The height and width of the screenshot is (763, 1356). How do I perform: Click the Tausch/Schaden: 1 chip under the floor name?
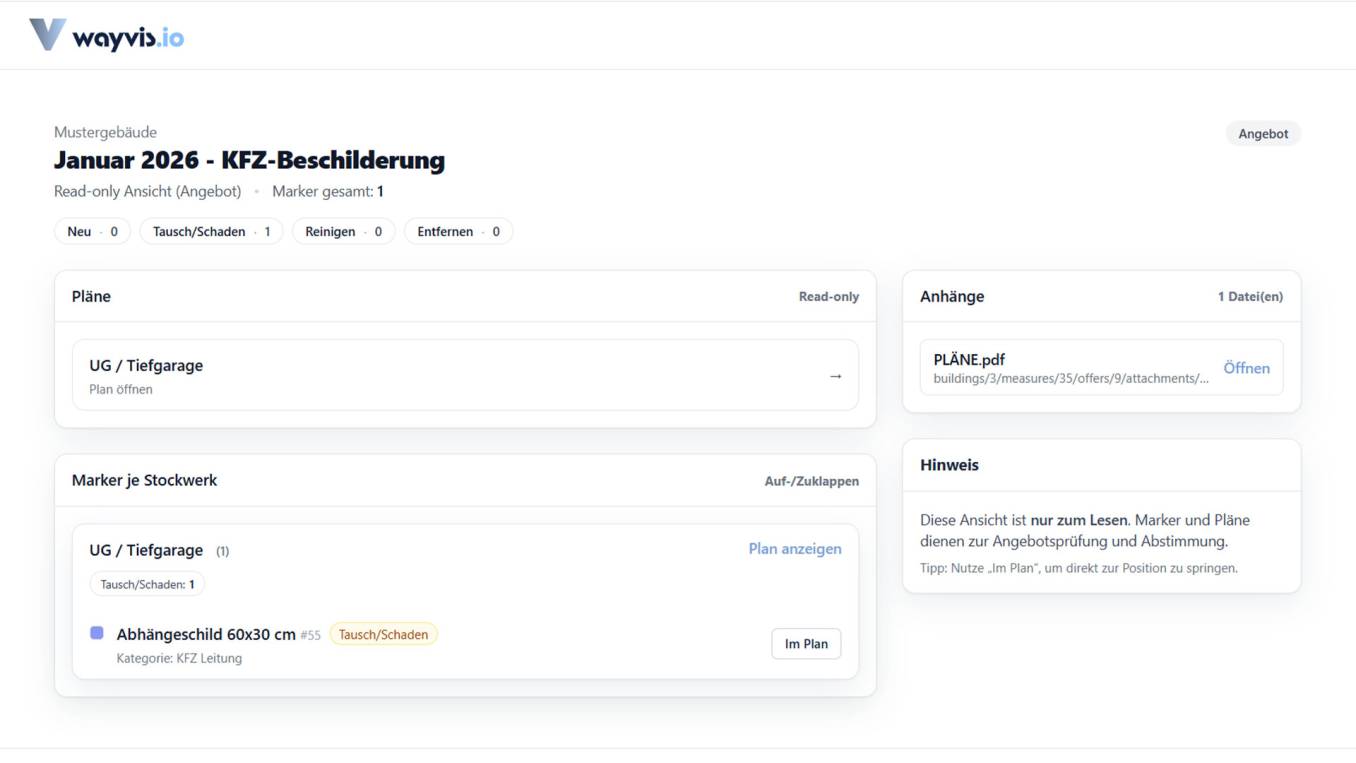point(147,584)
